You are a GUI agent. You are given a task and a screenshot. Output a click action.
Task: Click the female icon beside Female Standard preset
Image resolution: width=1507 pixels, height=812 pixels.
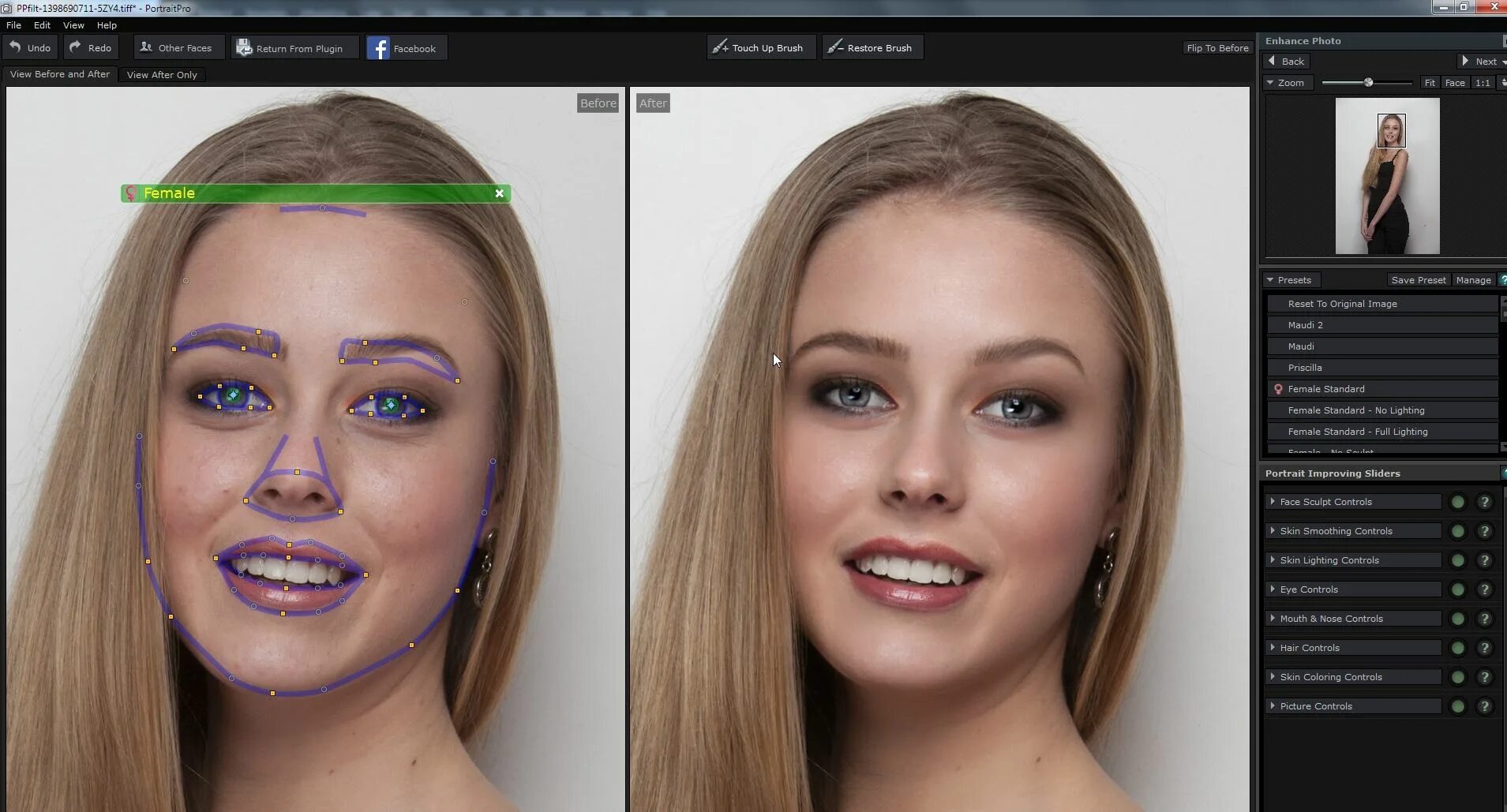click(x=1278, y=389)
